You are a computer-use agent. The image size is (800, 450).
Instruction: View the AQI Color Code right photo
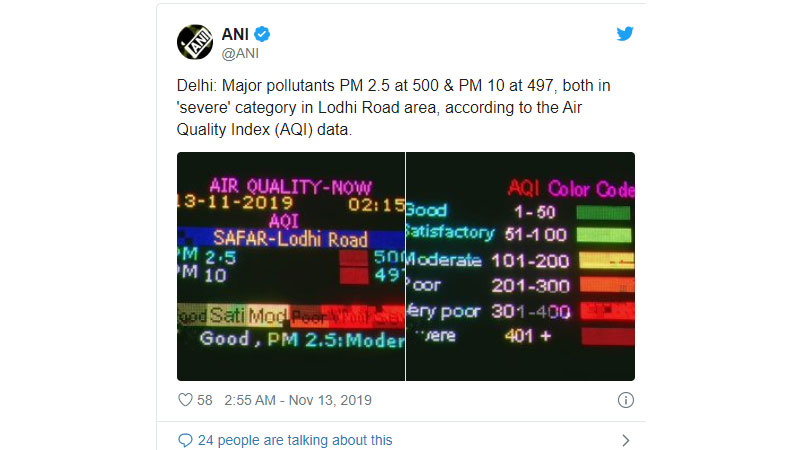click(520, 266)
